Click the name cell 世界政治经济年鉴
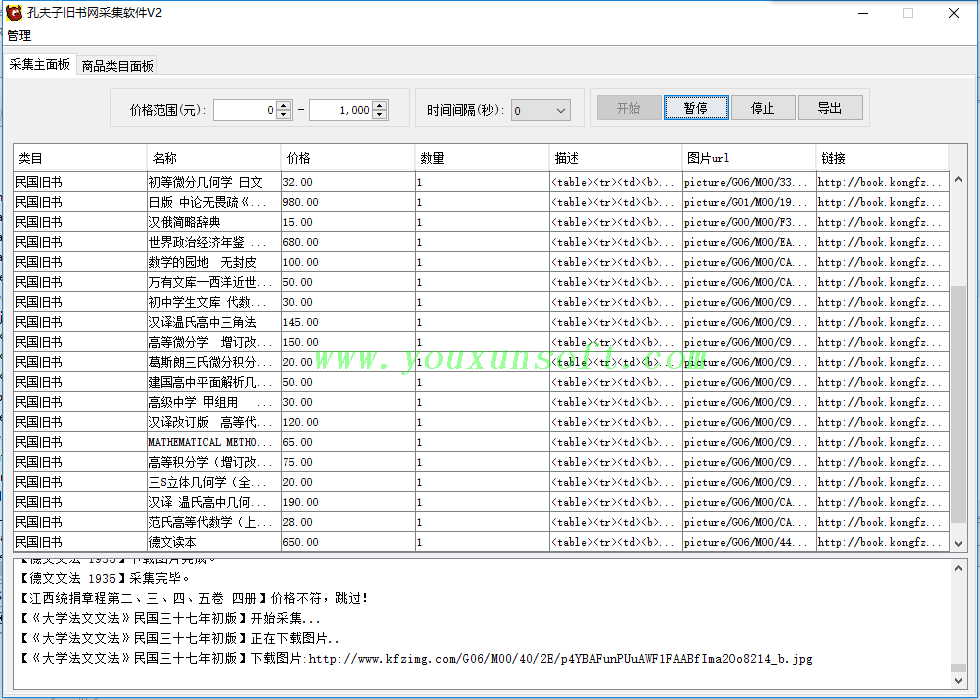The width and height of the screenshot is (980, 700). tap(214, 242)
